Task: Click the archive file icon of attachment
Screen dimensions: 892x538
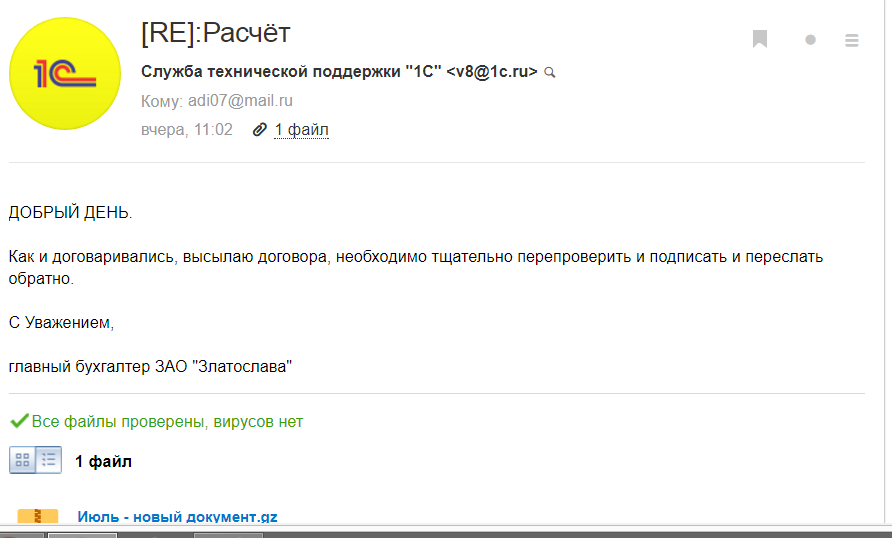Action: click(x=38, y=516)
